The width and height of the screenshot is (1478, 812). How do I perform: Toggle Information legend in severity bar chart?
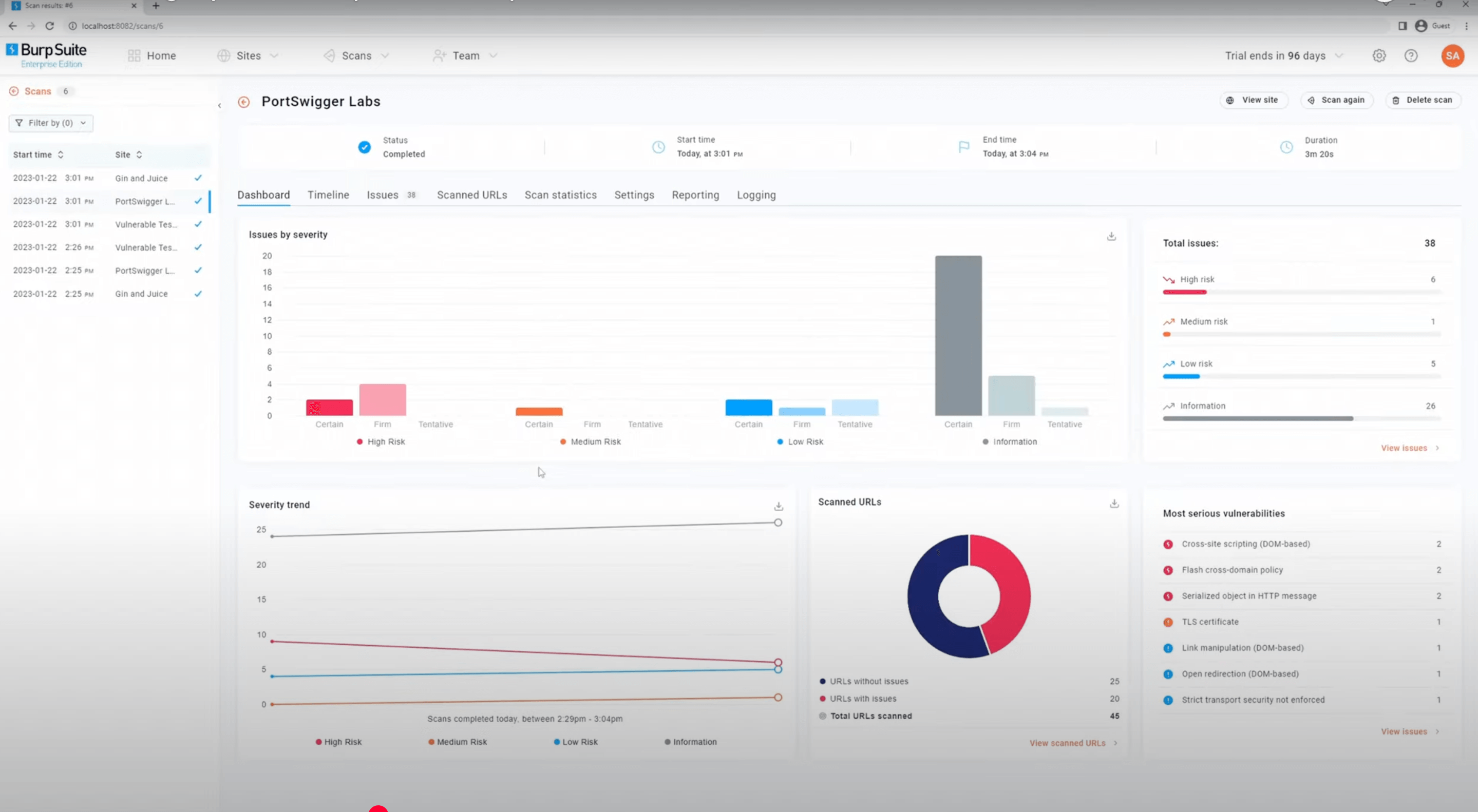[1010, 442]
